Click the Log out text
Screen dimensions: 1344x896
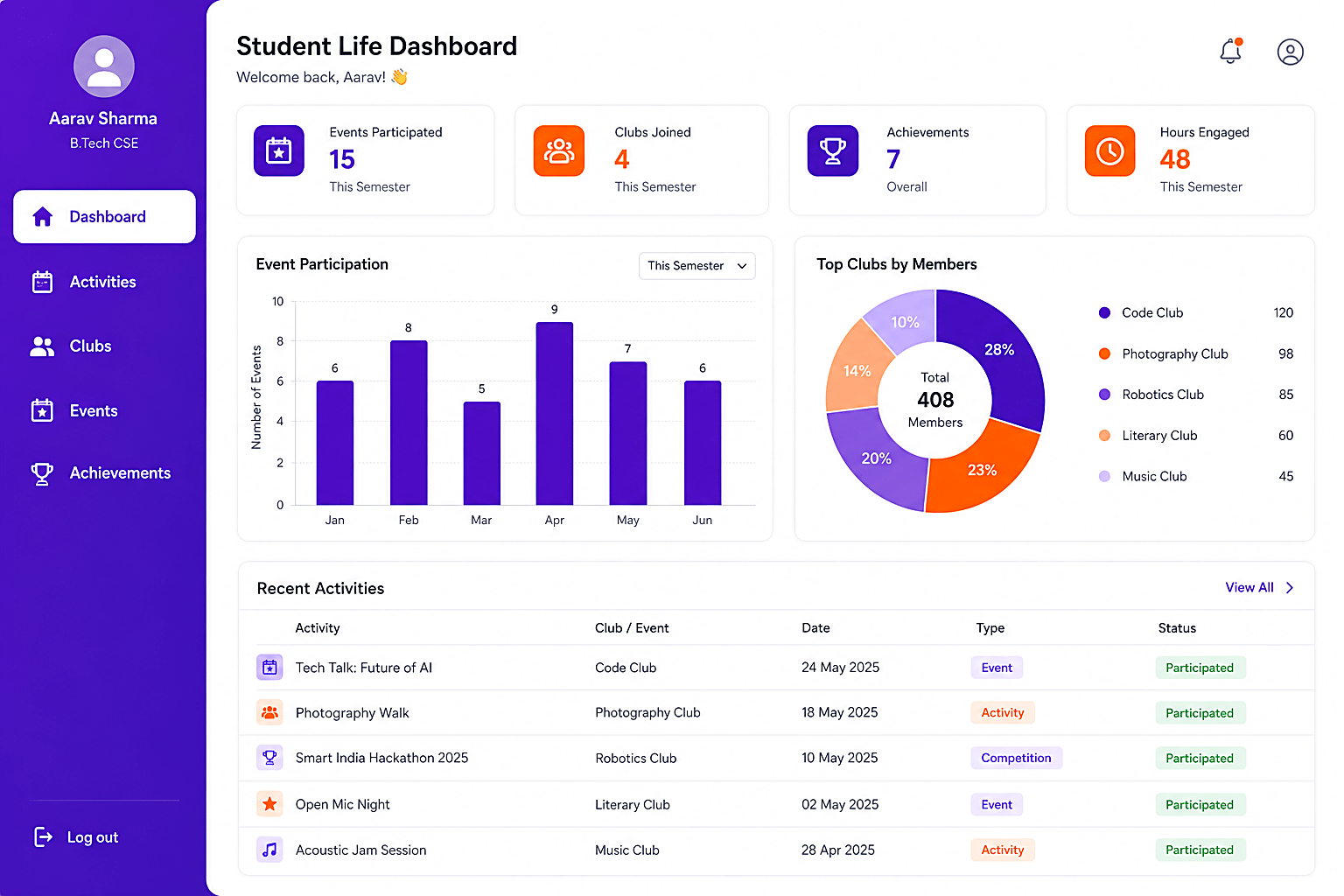tap(93, 837)
